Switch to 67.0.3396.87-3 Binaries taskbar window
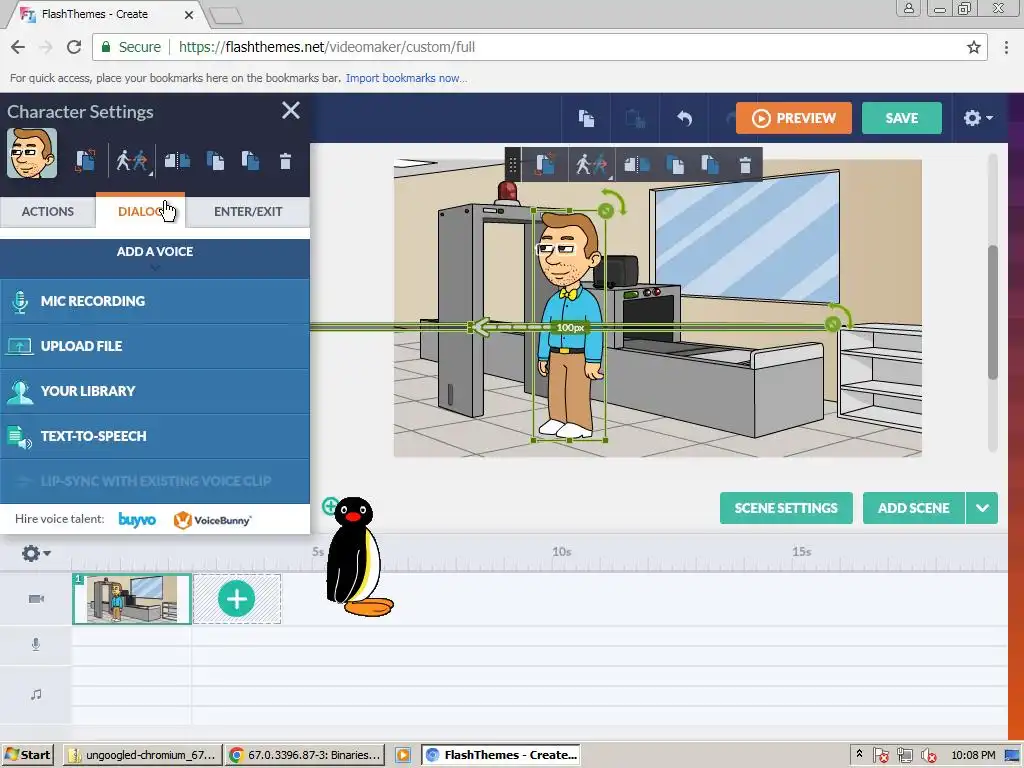 305,755
